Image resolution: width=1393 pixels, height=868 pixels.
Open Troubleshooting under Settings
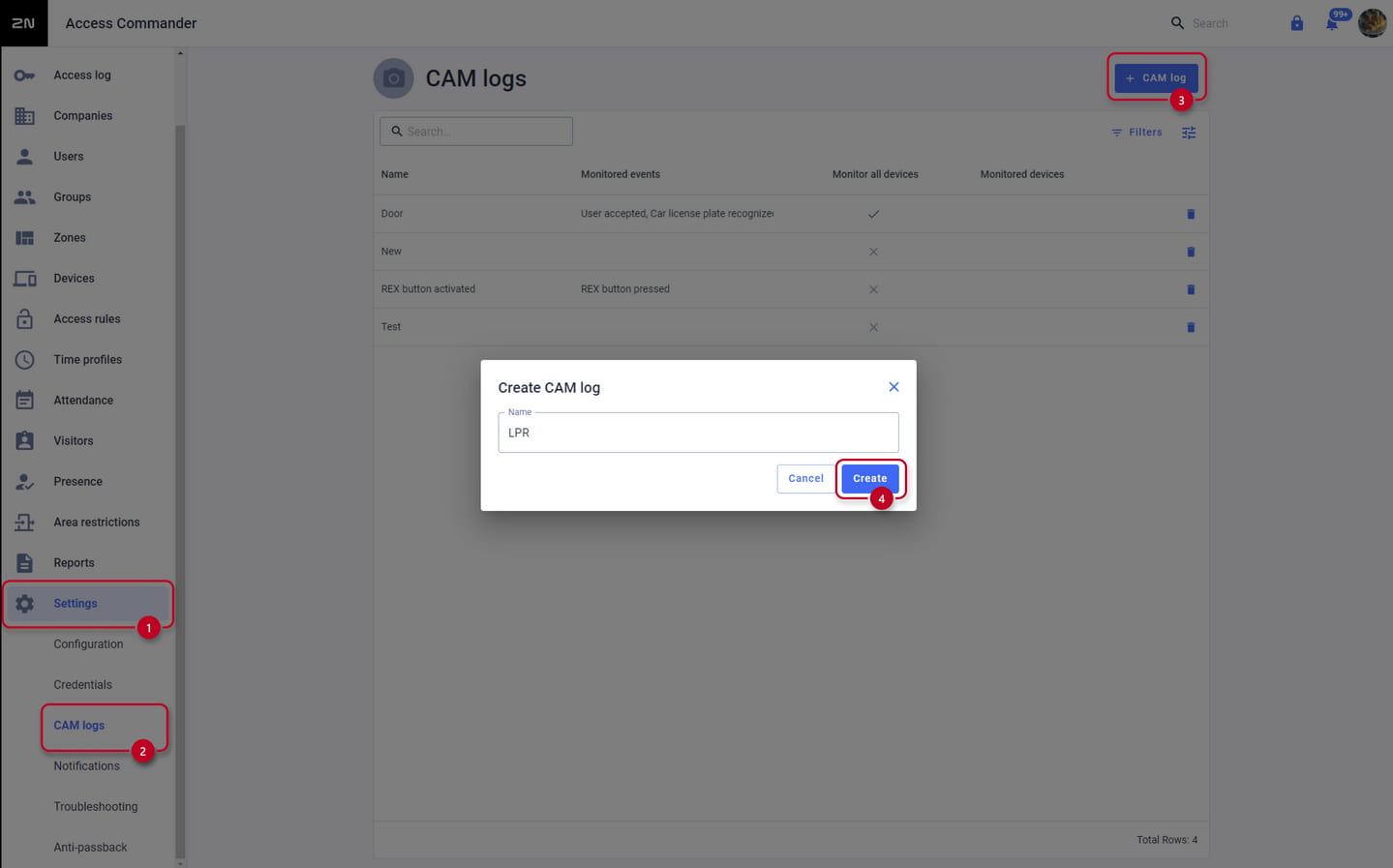coord(96,806)
